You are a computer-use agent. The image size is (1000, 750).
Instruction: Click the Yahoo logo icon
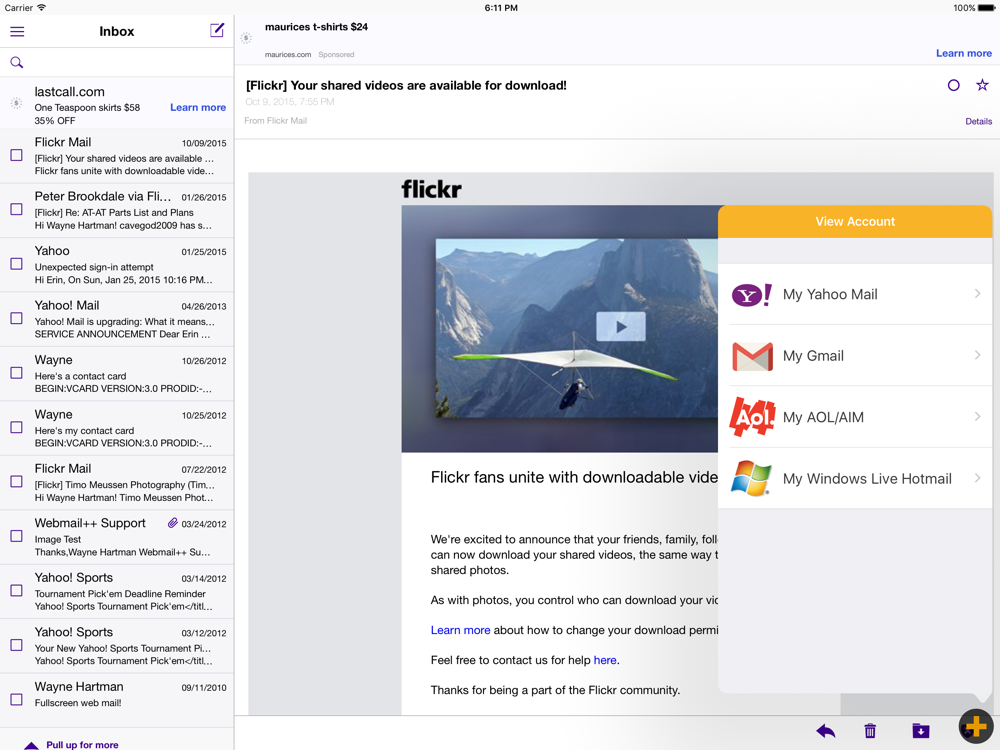coord(752,295)
